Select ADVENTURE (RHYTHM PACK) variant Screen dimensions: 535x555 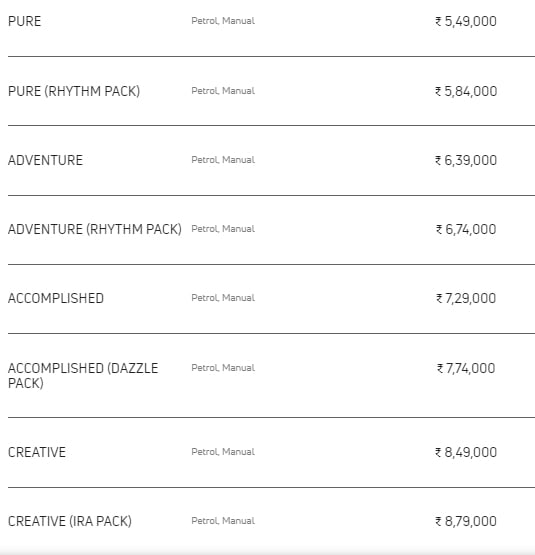pos(95,229)
